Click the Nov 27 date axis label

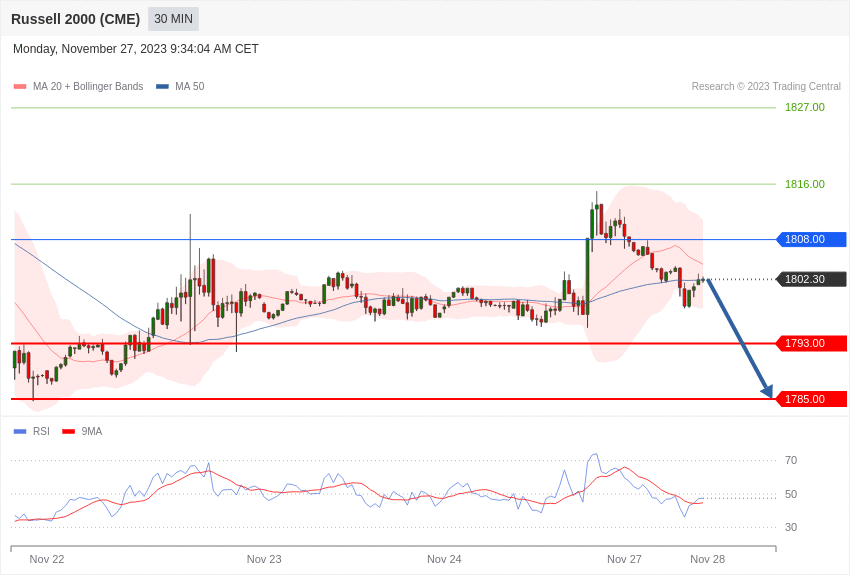coord(624,559)
